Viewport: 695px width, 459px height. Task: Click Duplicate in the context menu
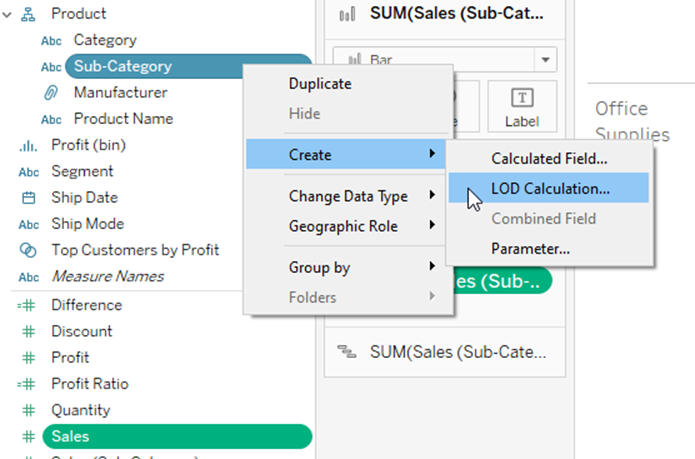320,84
